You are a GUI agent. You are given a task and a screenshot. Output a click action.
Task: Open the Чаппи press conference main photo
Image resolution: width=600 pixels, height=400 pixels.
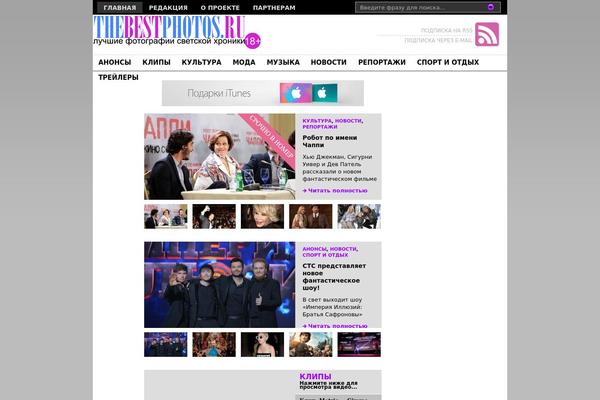(x=220, y=157)
